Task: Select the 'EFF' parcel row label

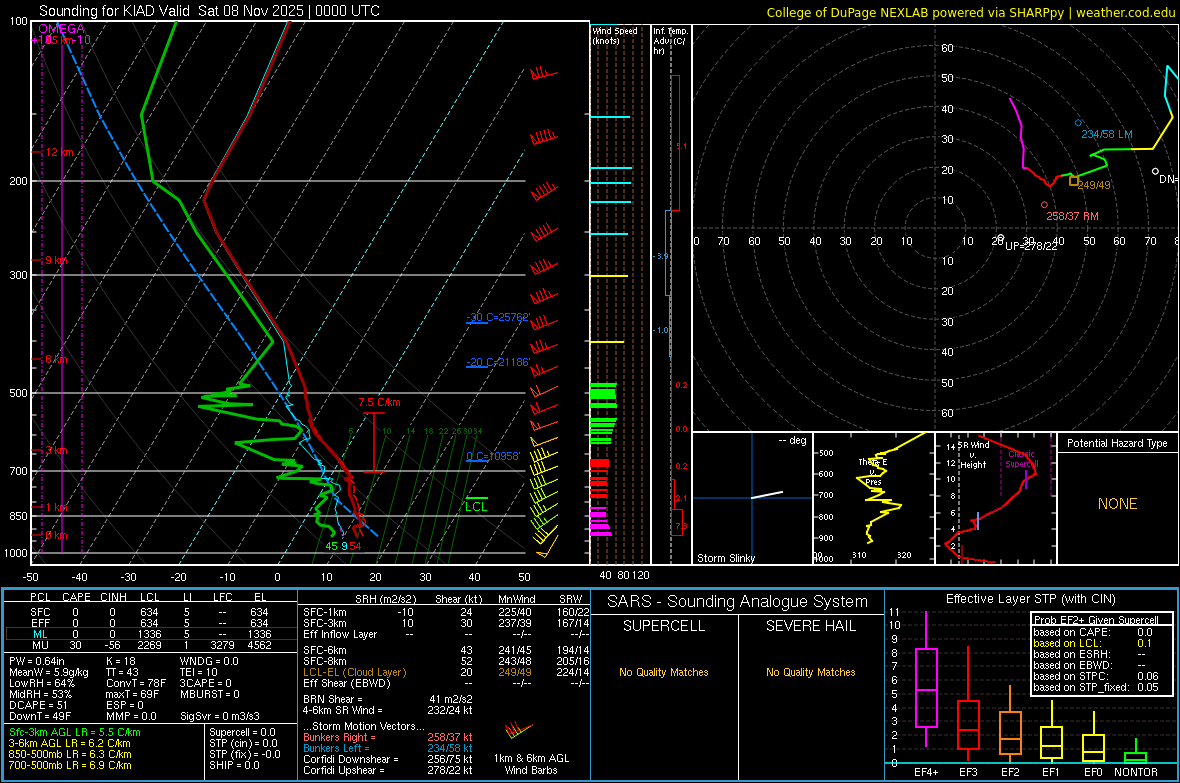Action: pos(40,623)
